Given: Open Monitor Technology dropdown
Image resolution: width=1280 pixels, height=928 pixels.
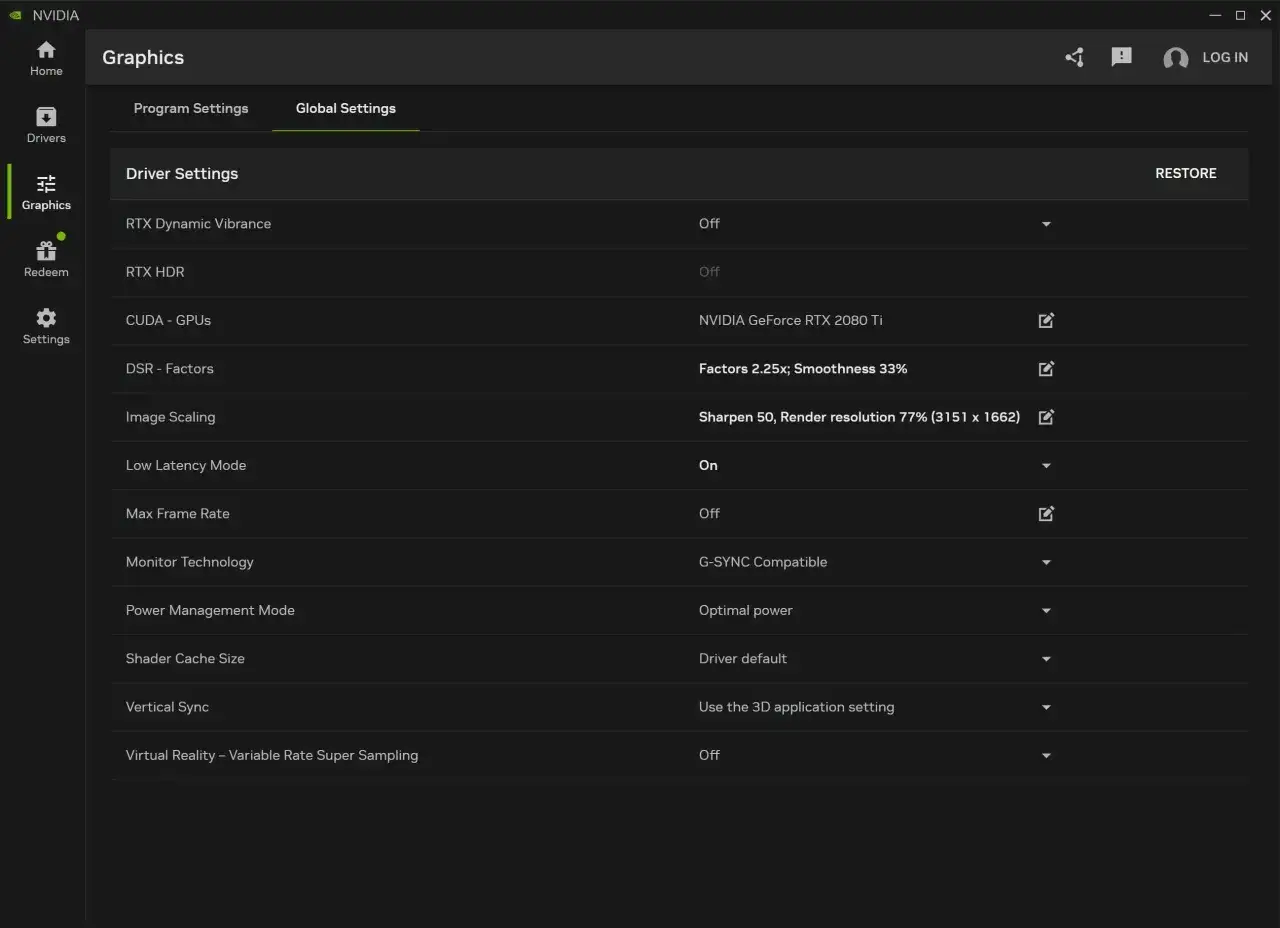Looking at the screenshot, I should click(1046, 562).
